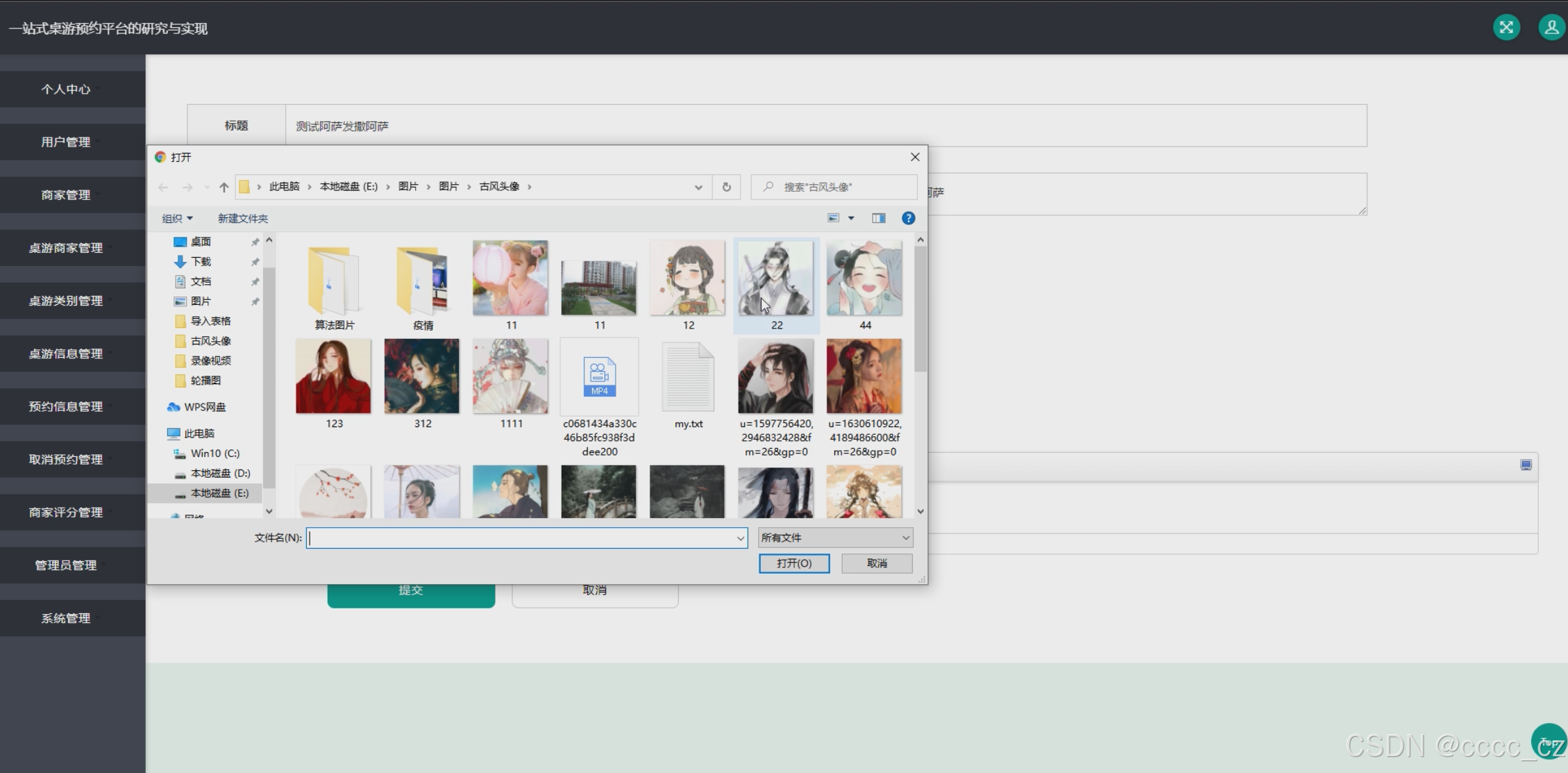
Task: Select 本地磁盘 (D:) in navigation tree
Action: pos(220,473)
